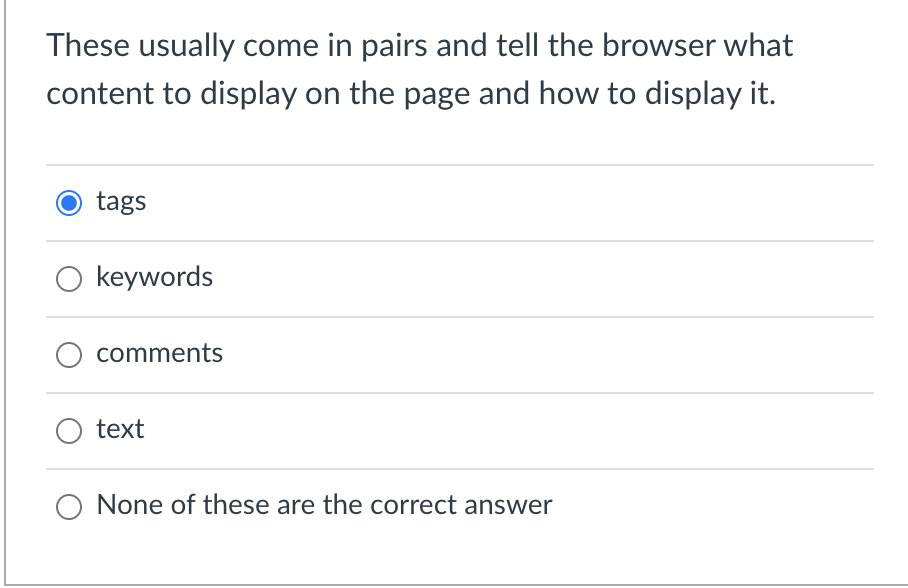Click the "tags" answer label

pyautogui.click(x=120, y=201)
